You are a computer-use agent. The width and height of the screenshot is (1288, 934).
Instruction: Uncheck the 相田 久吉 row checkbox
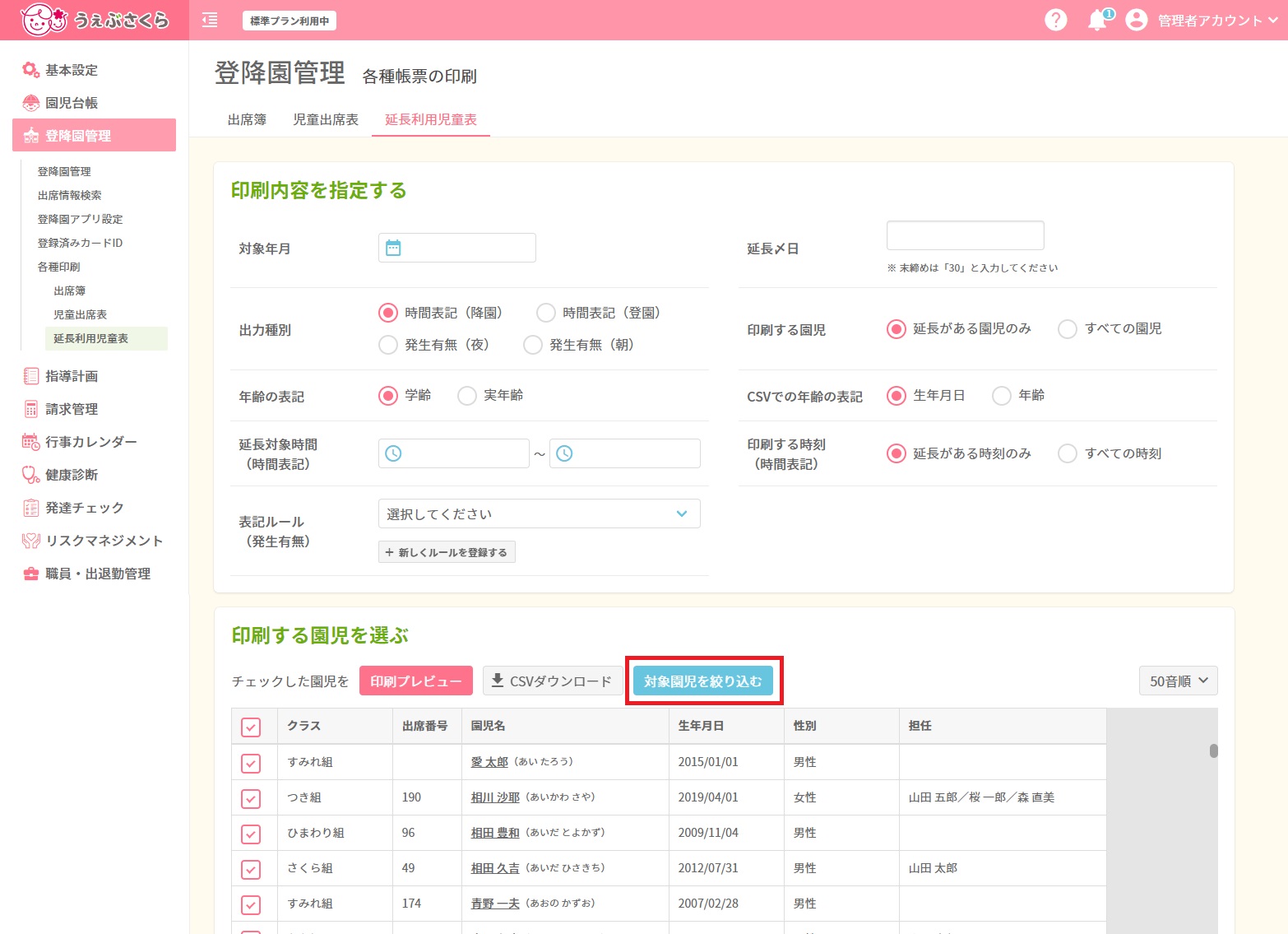[x=251, y=869]
